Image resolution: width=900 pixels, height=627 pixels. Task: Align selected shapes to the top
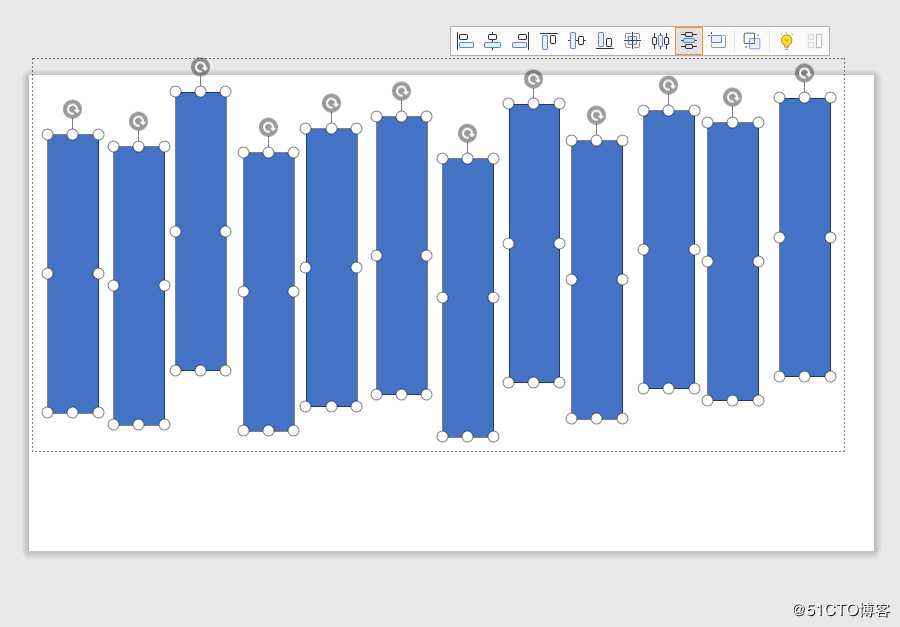coord(549,41)
